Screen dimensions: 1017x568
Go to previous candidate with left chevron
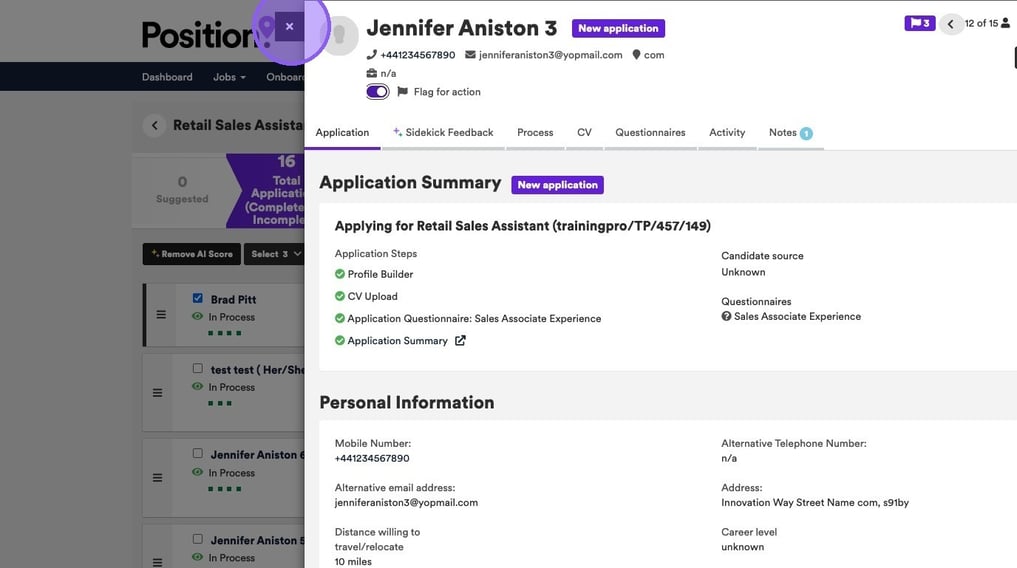[x=950, y=24]
